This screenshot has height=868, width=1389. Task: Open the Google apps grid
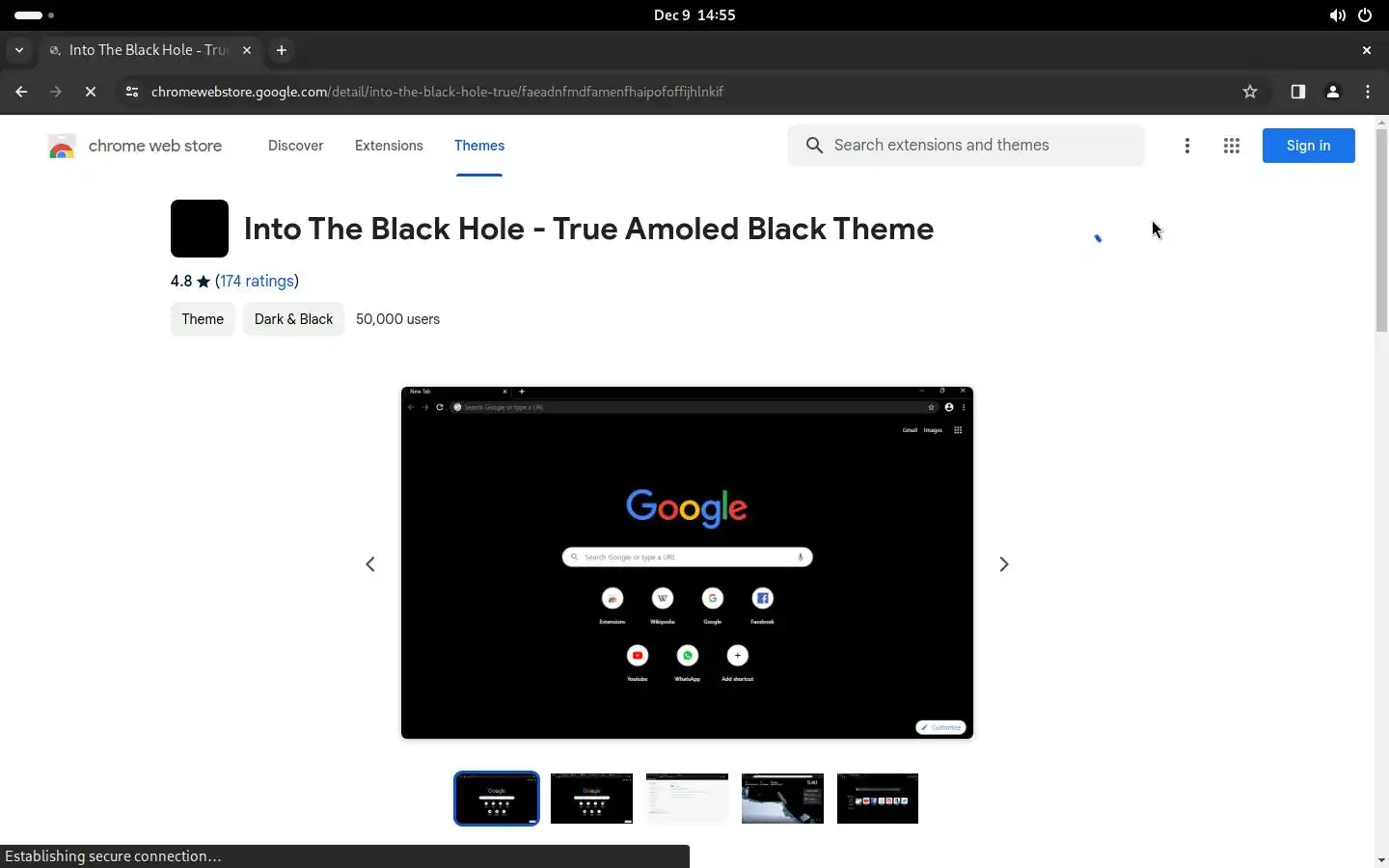(1232, 146)
